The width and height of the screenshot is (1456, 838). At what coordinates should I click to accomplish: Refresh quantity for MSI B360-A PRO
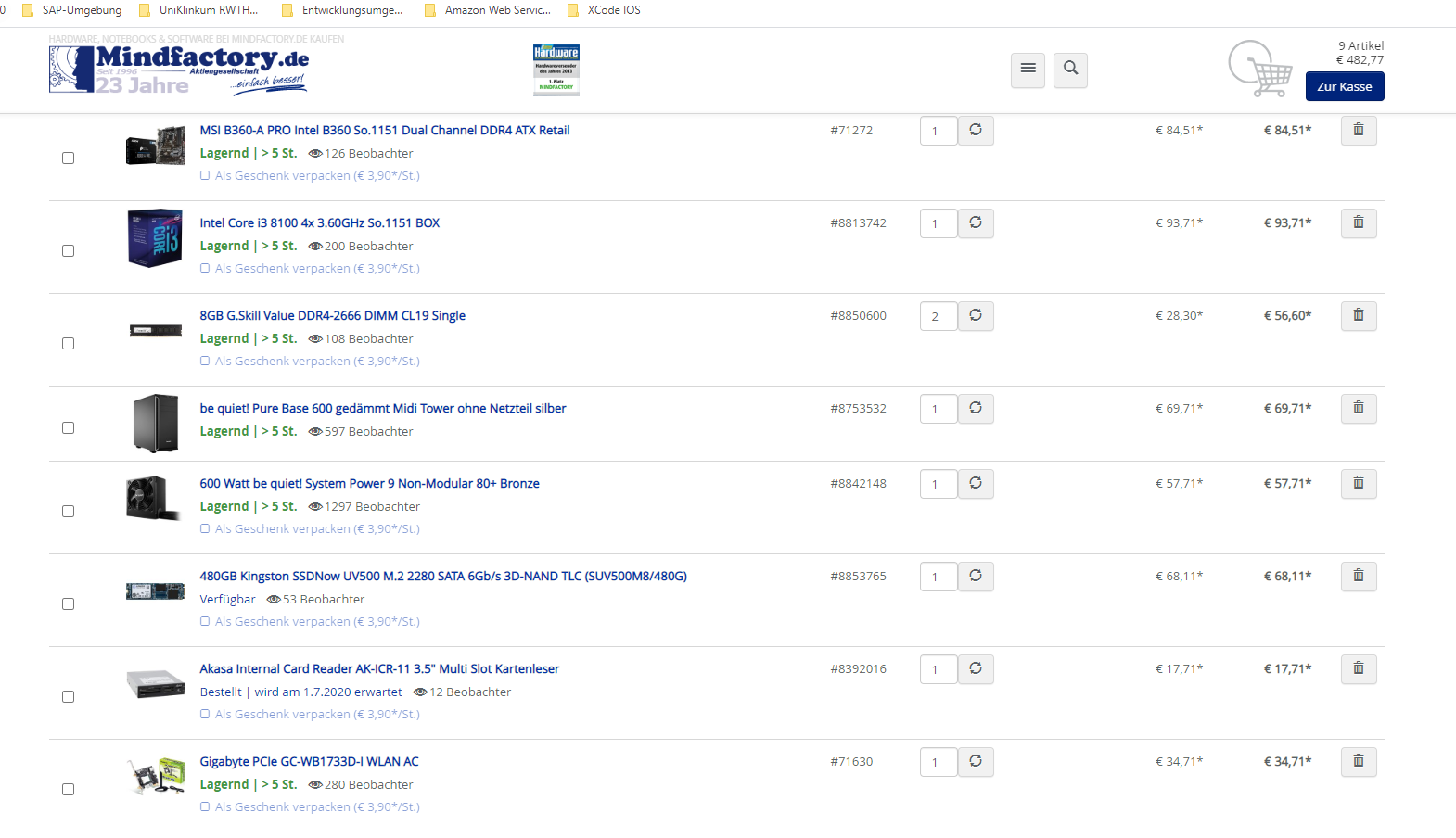click(x=976, y=131)
